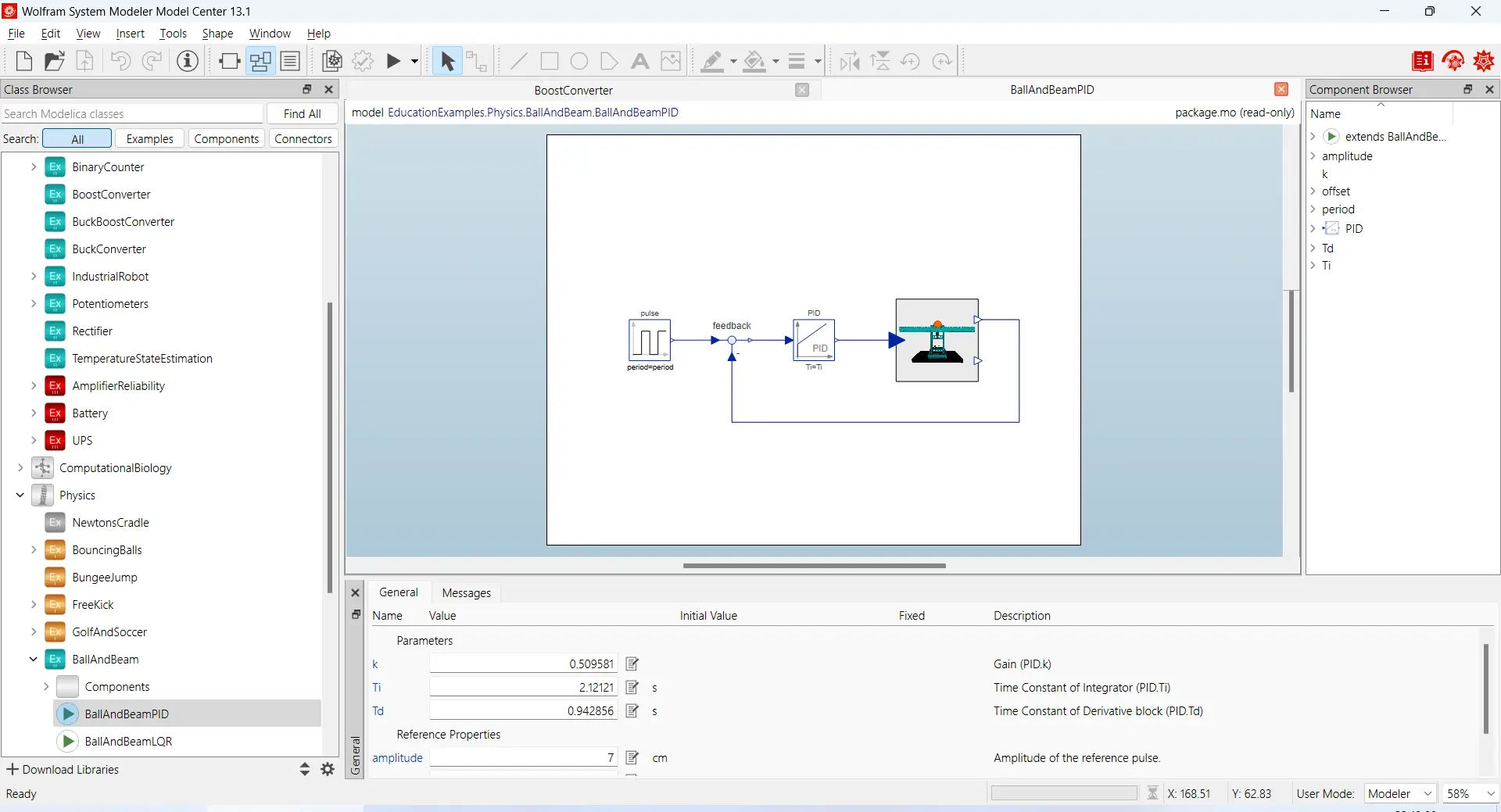
Task: Expand the PID component in Component Browser
Action: (x=1313, y=228)
